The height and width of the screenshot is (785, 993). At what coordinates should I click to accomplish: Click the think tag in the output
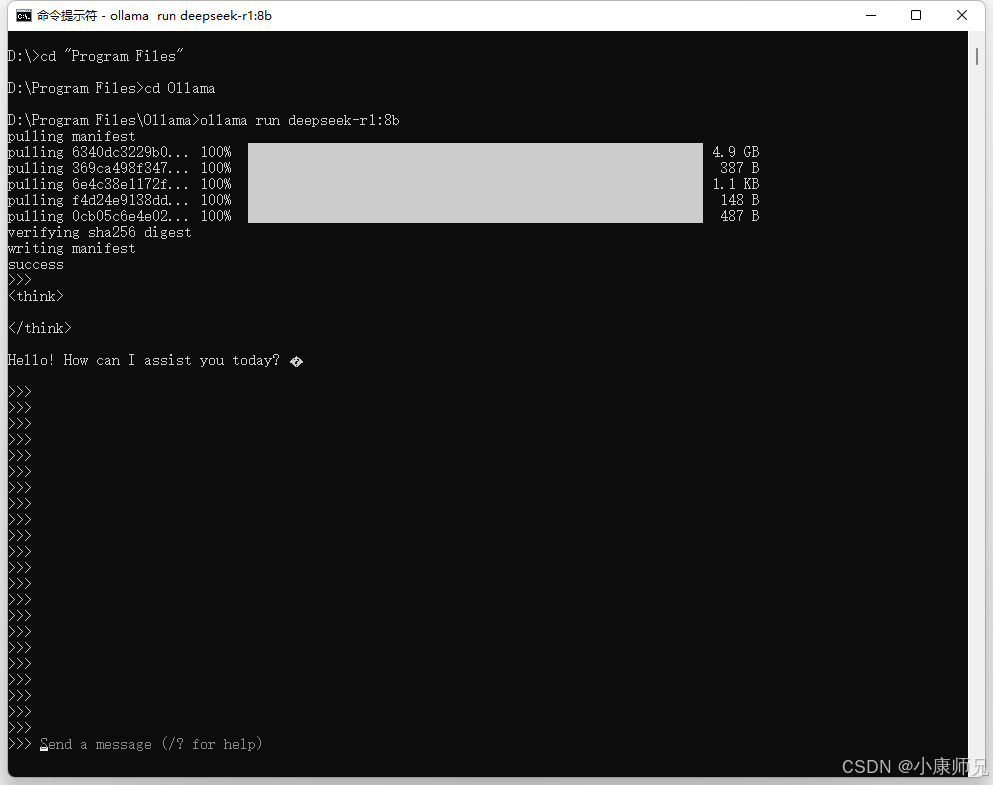point(35,295)
